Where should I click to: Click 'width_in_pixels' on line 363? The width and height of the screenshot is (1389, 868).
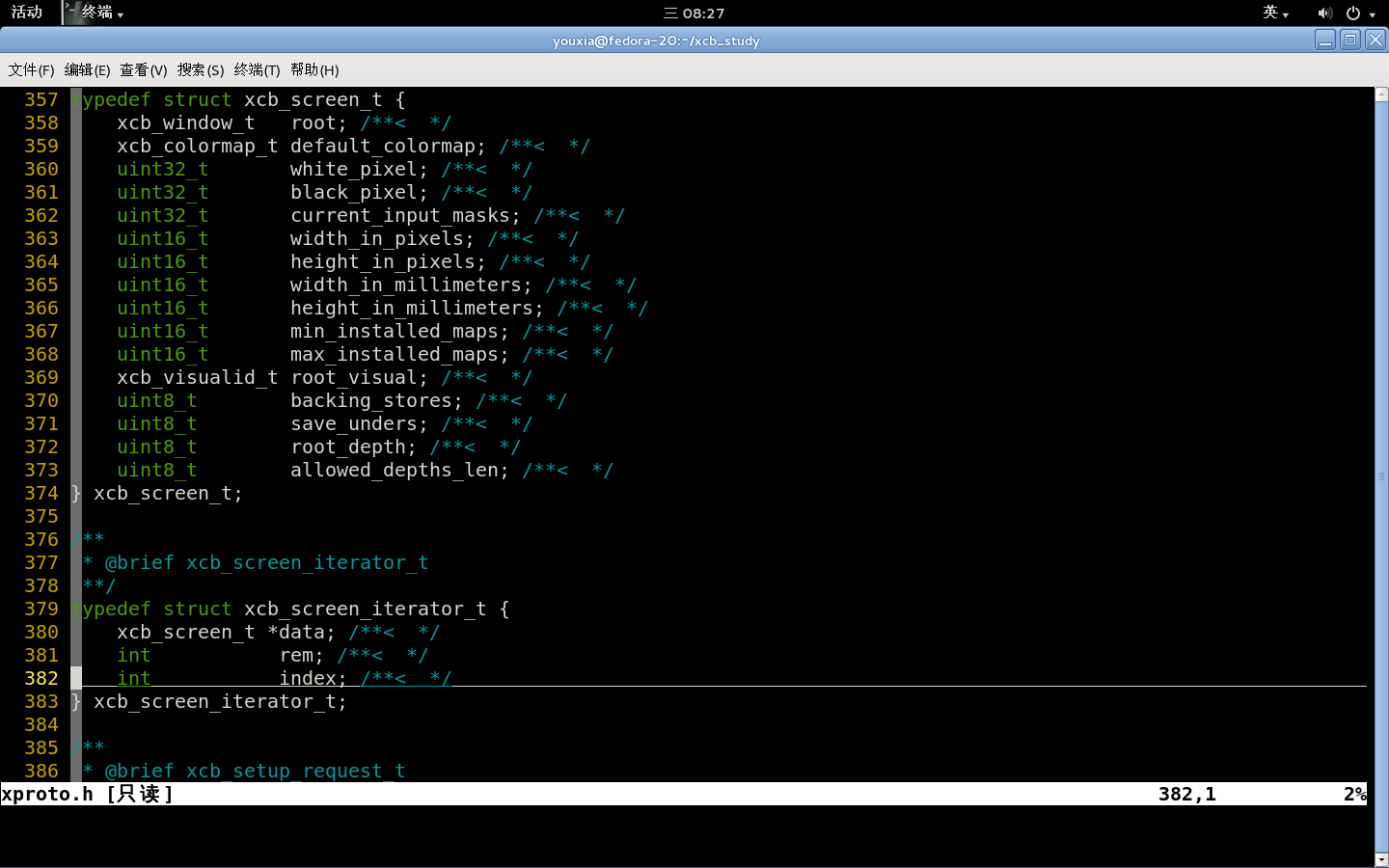pos(377,238)
